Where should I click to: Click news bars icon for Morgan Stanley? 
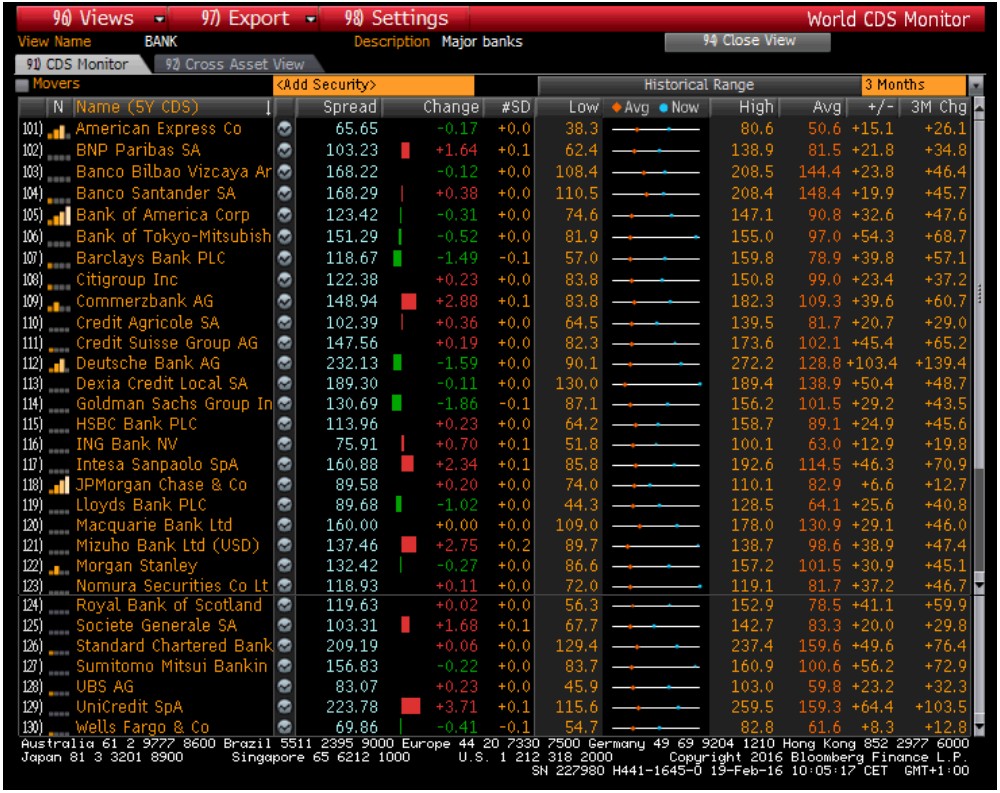coord(59,570)
